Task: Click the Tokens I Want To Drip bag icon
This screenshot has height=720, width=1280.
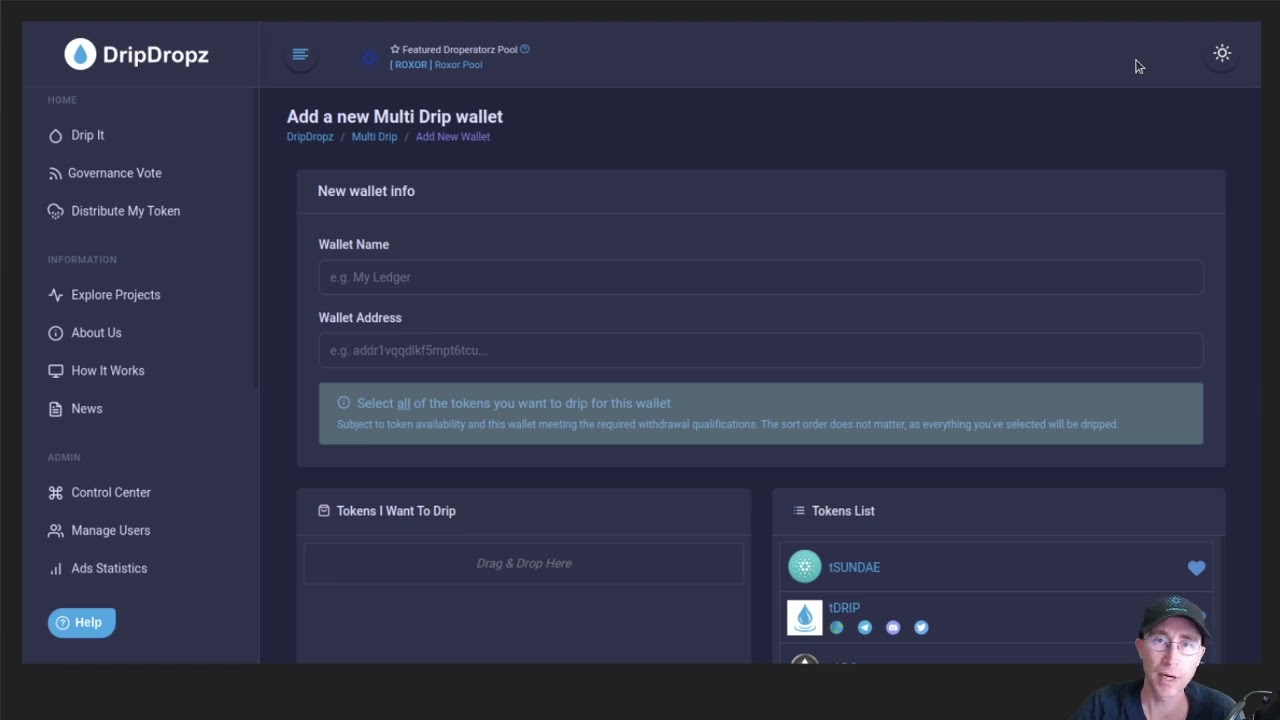Action: pyautogui.click(x=324, y=511)
